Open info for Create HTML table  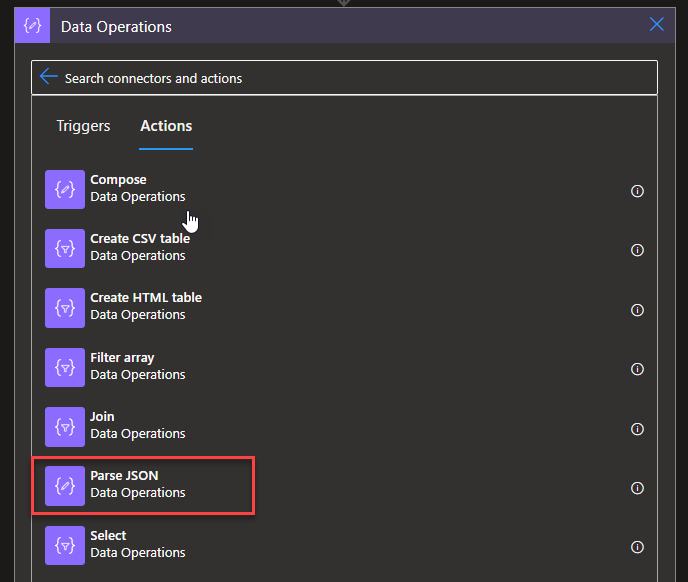click(637, 310)
